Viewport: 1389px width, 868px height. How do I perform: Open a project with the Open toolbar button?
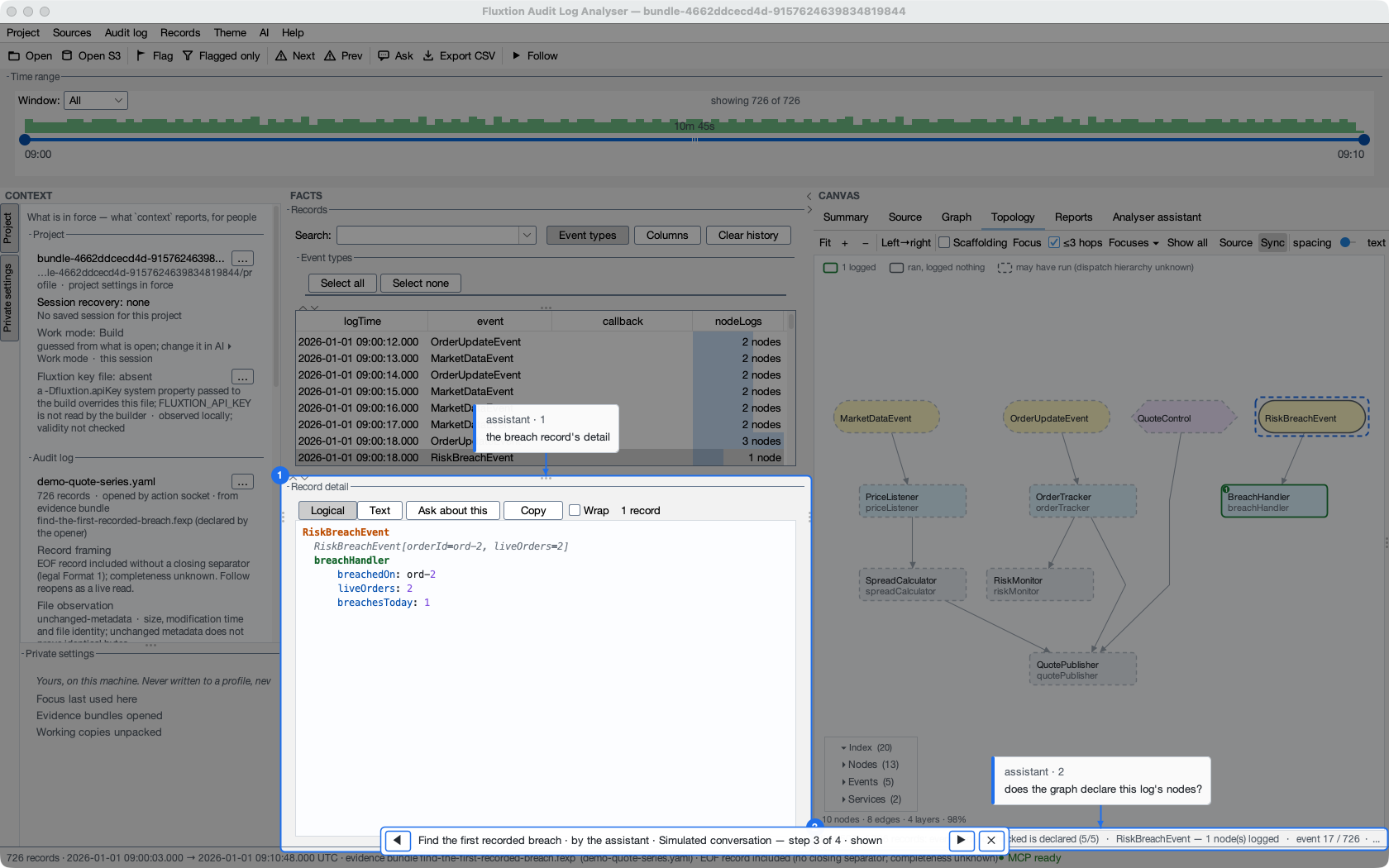[x=31, y=55]
